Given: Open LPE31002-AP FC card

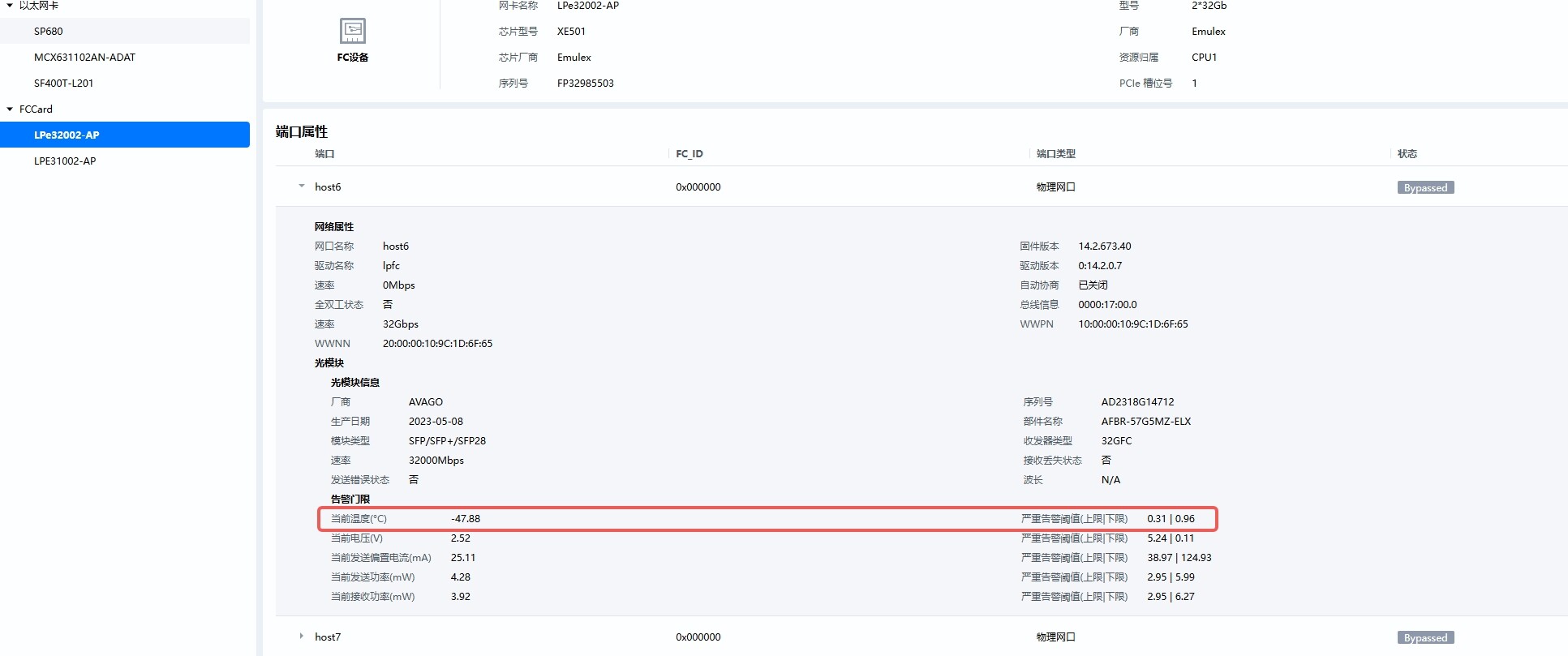Looking at the screenshot, I should coord(65,161).
